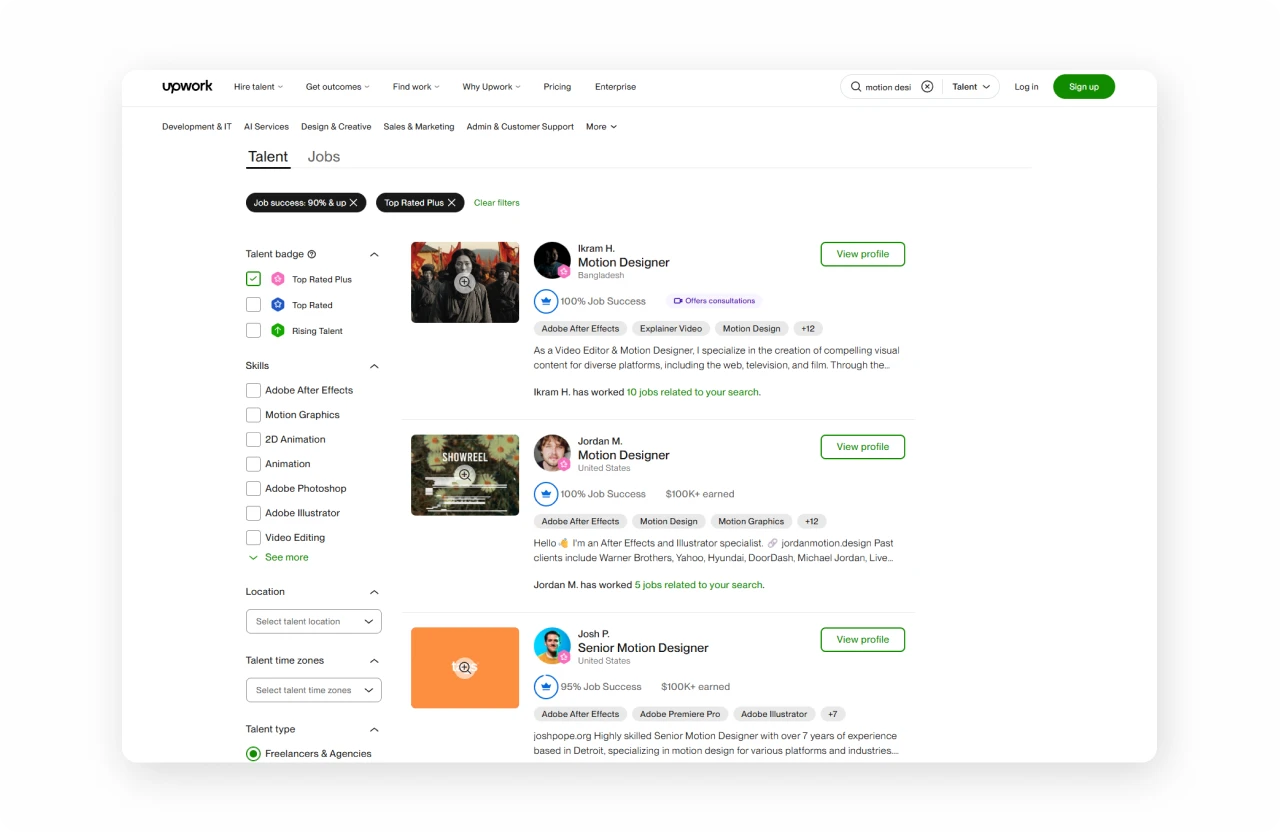This screenshot has width=1280, height=832.
Task: Open the Design & Creative category
Action: [336, 127]
